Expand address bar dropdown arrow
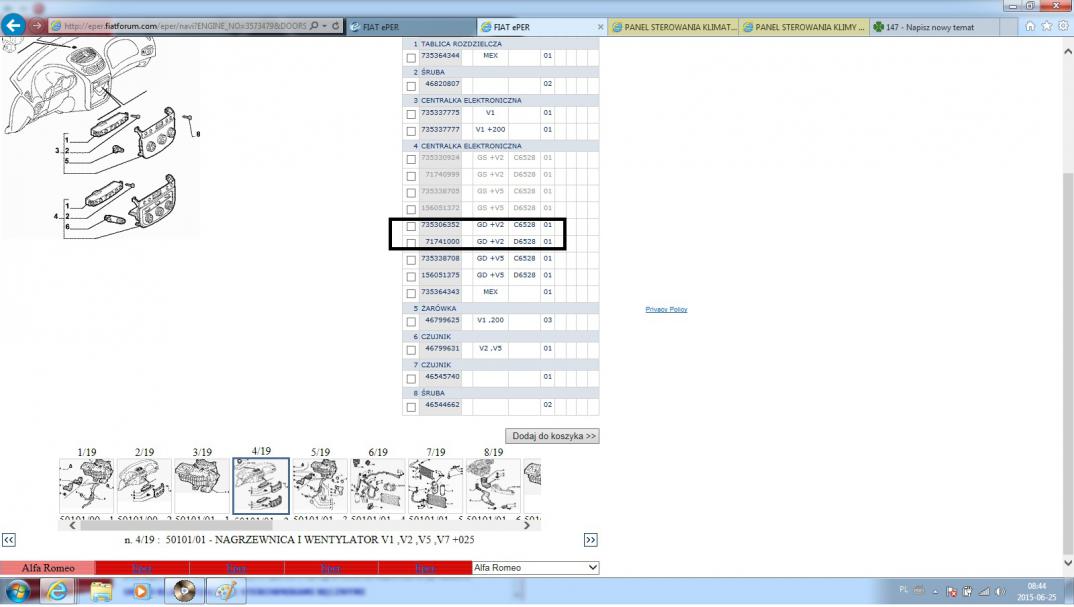 point(324,26)
